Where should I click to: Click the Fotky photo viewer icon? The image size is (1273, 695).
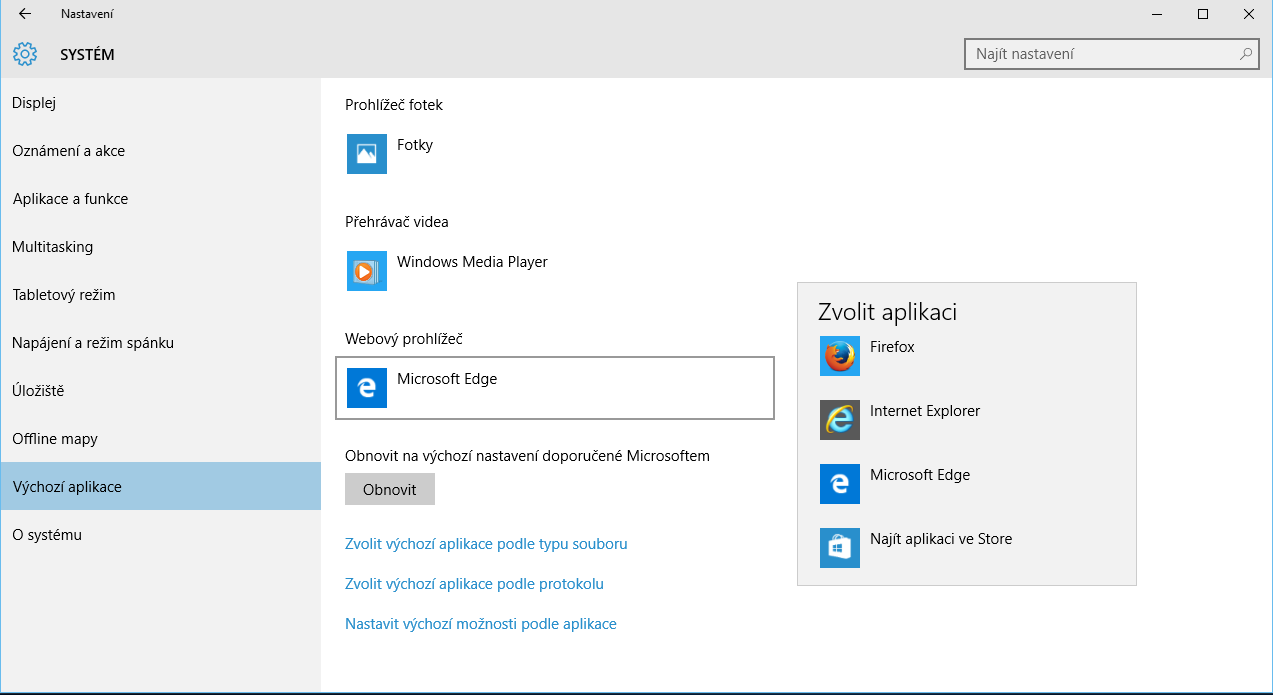click(366, 154)
